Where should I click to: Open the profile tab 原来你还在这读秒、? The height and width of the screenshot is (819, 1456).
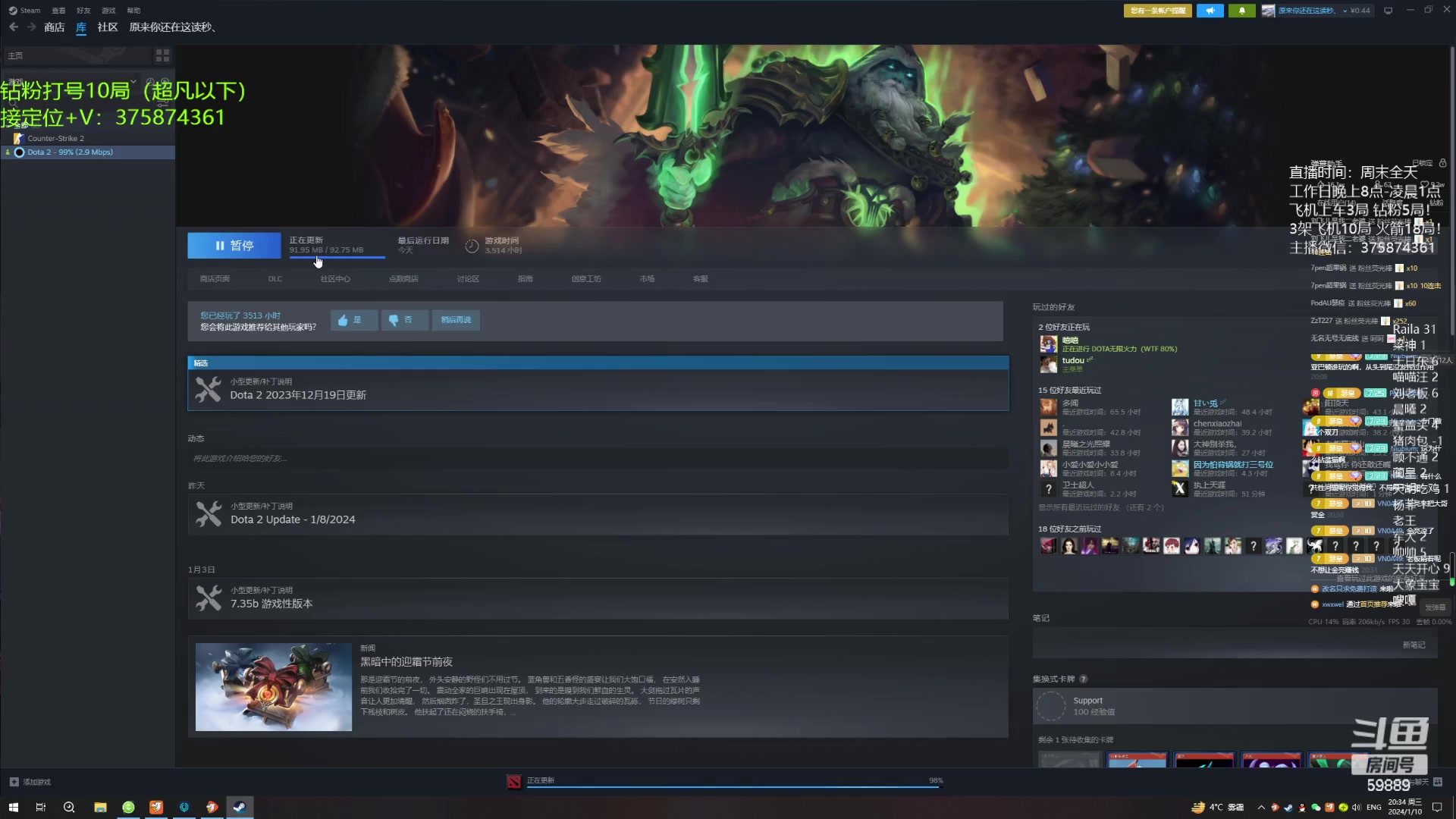174,27
